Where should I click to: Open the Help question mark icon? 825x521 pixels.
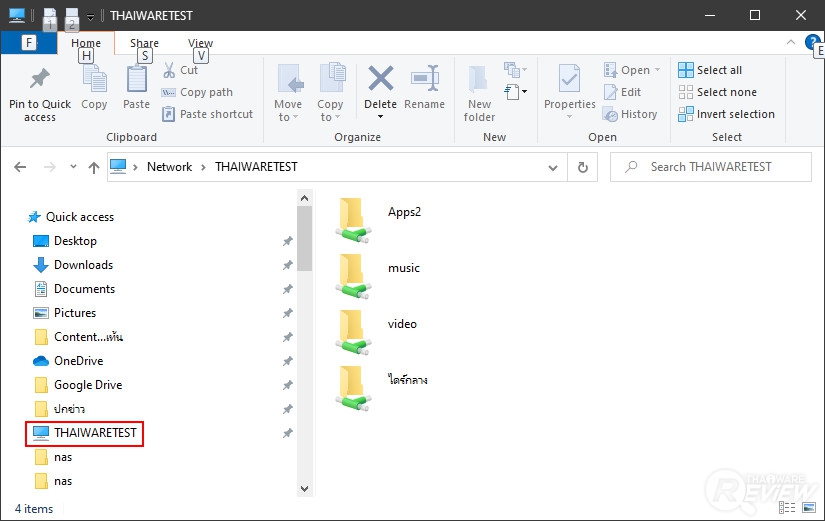point(812,42)
